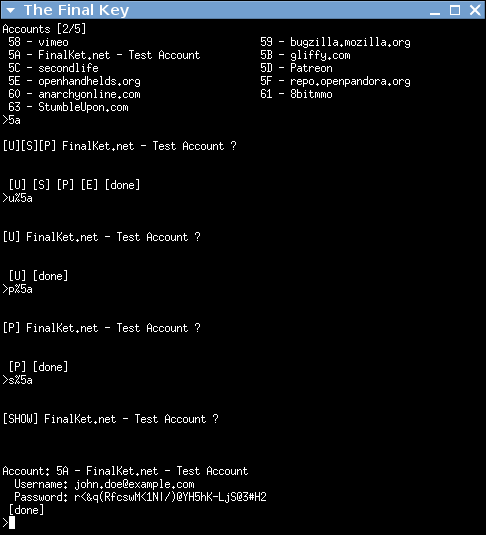Viewport: 486px width, 535px height.
Task: Close The Final Key window
Action: (475, 10)
